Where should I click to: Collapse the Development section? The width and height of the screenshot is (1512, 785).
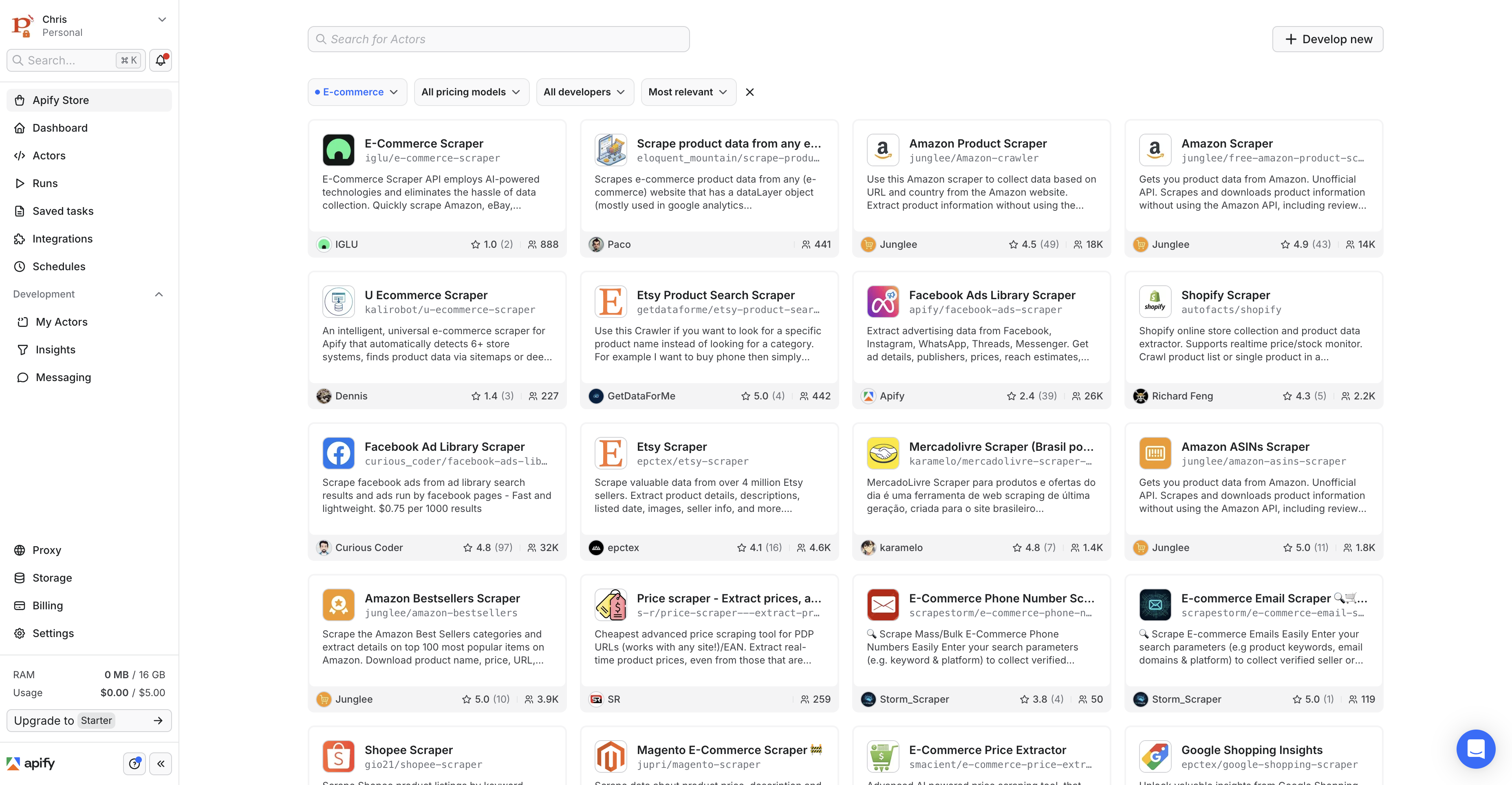click(159, 294)
